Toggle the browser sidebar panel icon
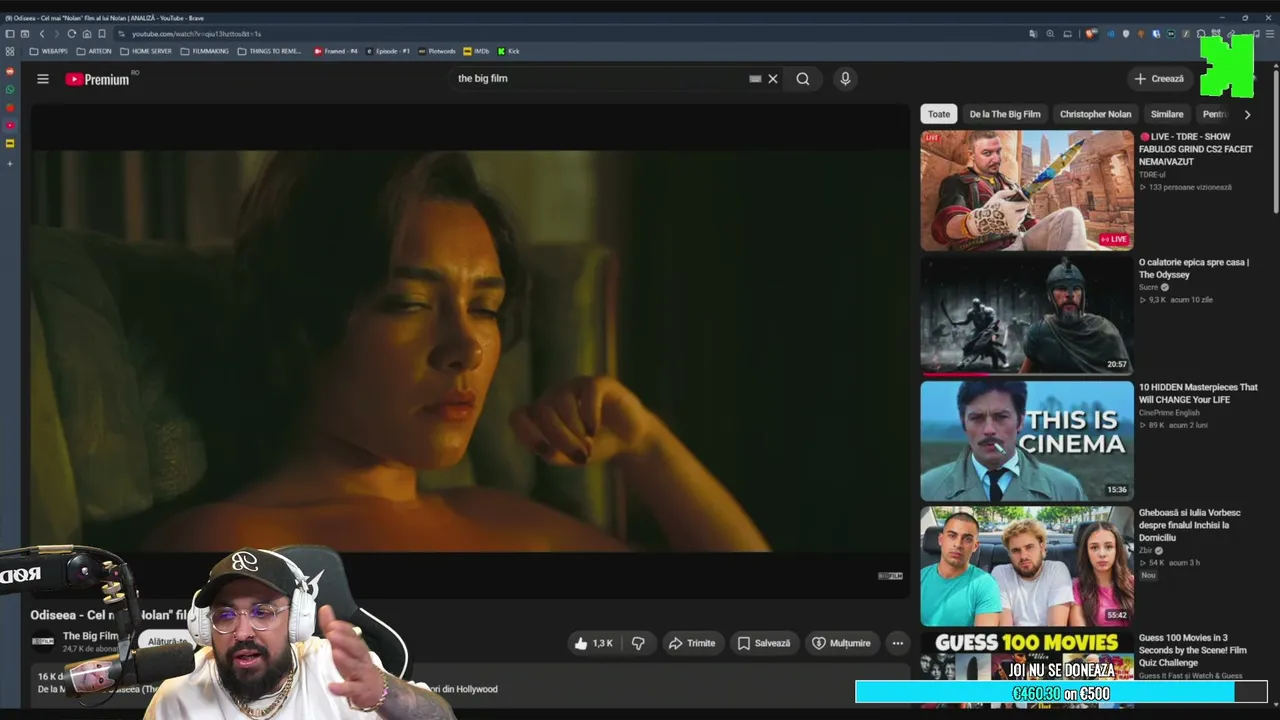Viewport: 1280px width, 720px height. point(10,34)
